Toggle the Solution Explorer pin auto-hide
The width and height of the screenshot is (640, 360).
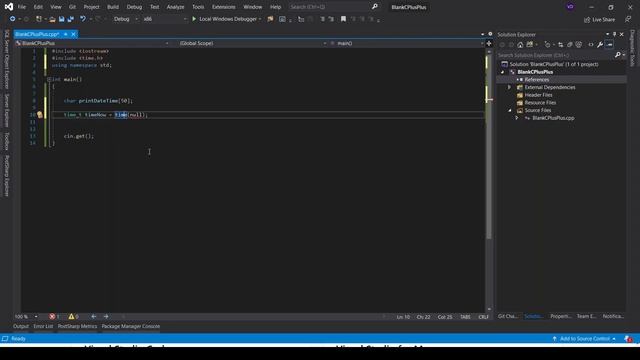[x=614, y=34]
